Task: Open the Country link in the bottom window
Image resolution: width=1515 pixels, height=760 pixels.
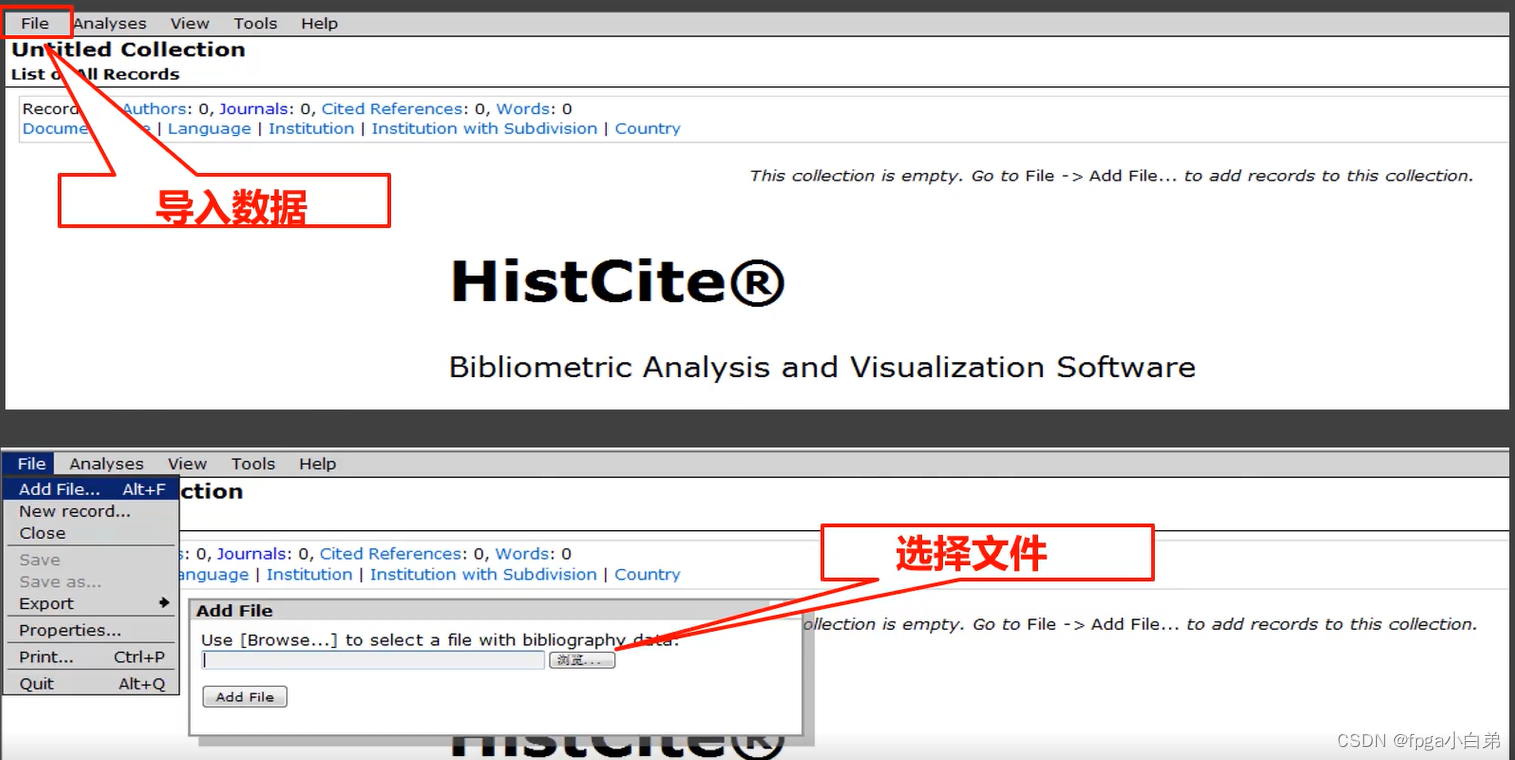Action: click(647, 575)
